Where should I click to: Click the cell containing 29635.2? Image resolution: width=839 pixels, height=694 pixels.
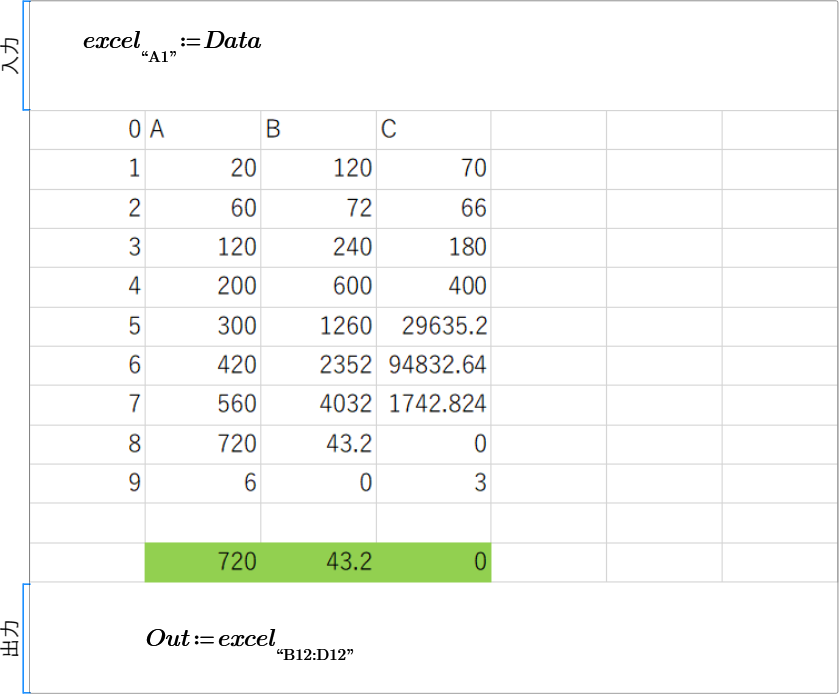[434, 326]
